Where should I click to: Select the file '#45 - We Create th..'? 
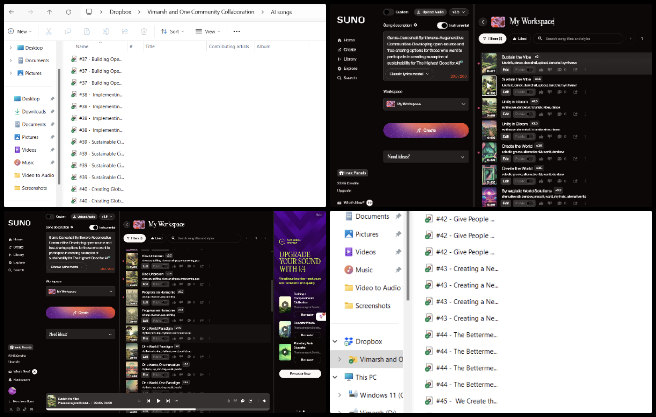tap(461, 401)
